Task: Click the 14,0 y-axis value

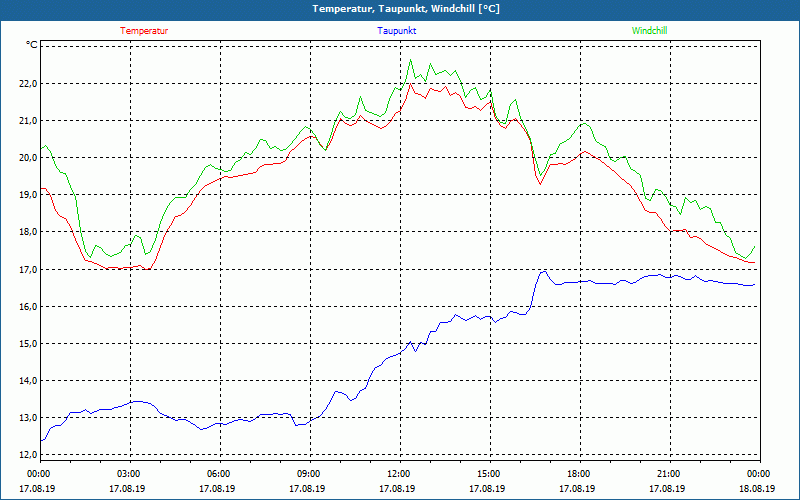Action: coord(28,381)
